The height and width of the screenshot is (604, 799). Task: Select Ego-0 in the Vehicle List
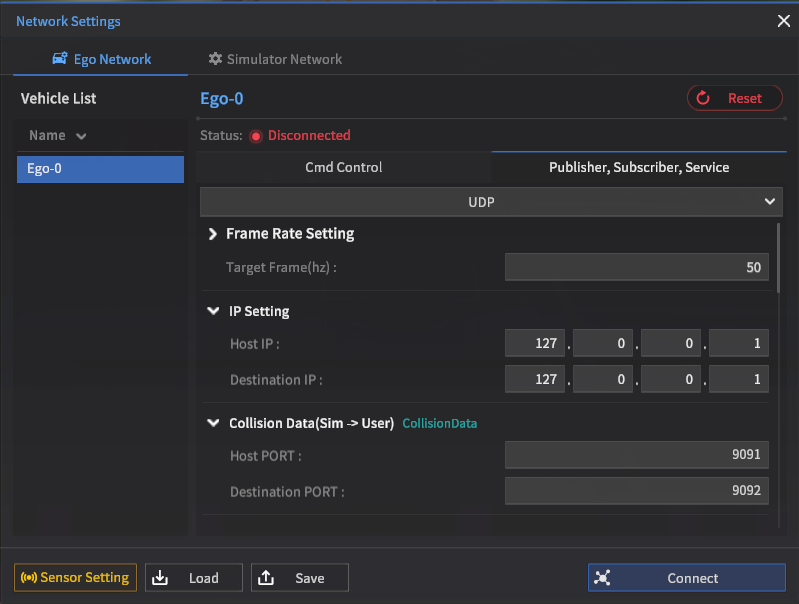tap(100, 169)
